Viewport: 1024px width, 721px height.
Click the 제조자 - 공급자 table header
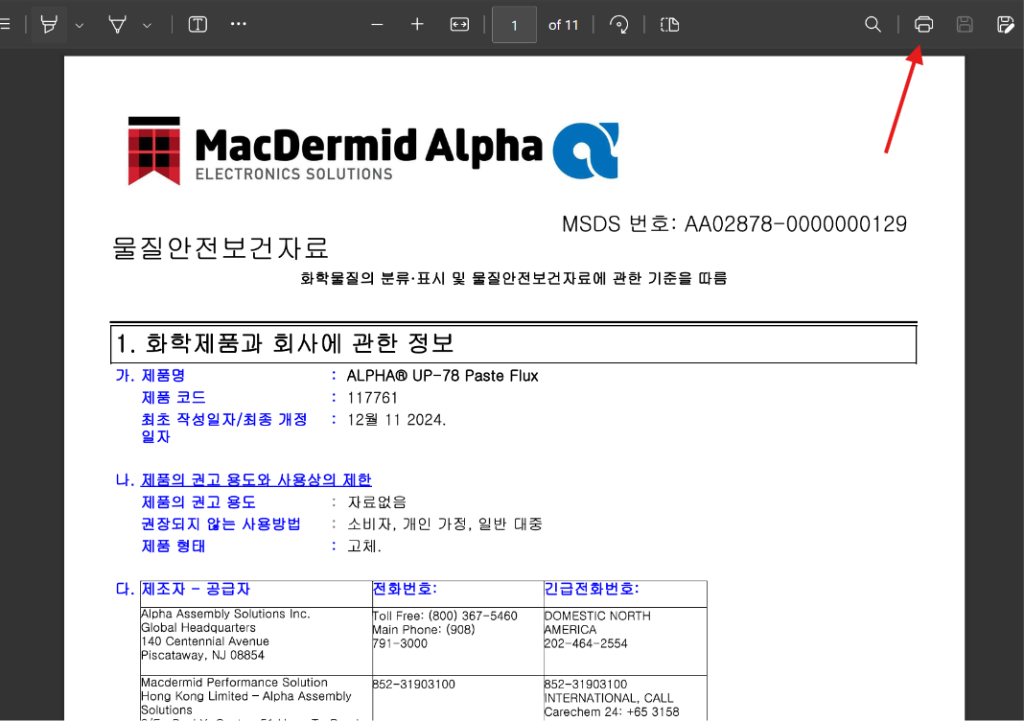[x=195, y=589]
